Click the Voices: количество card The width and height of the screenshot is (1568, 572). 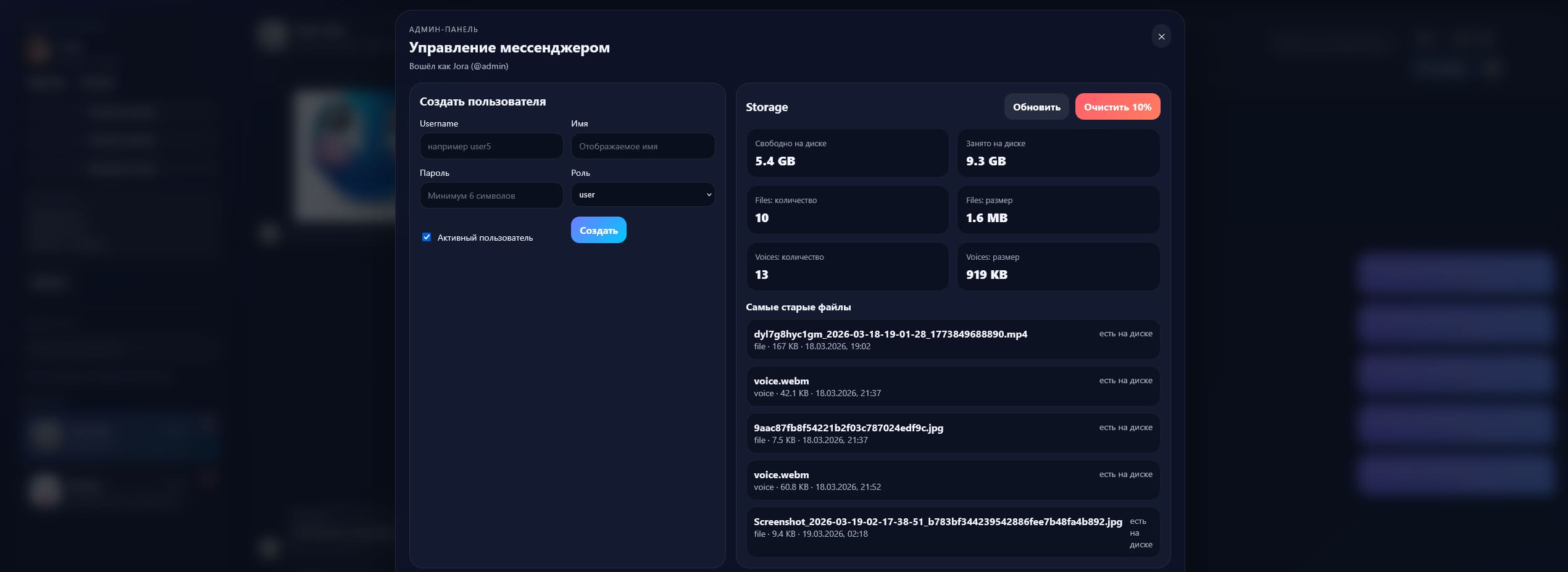click(847, 267)
